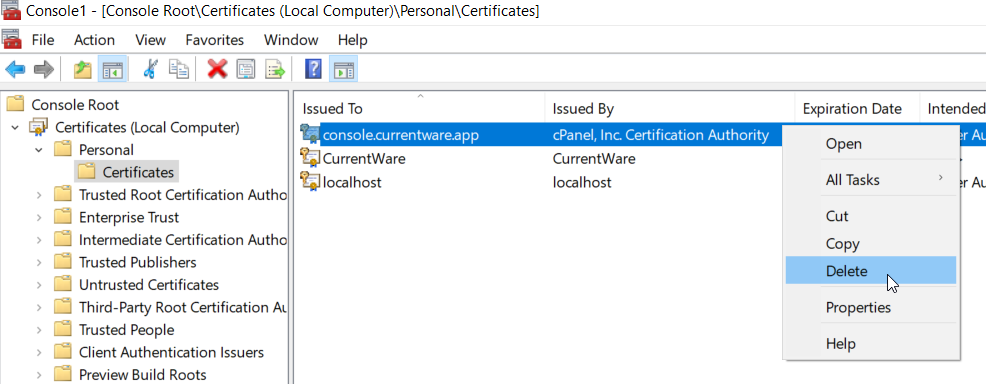
Task: Click the MMC toolbox icon beside File
Action: pos(12,40)
